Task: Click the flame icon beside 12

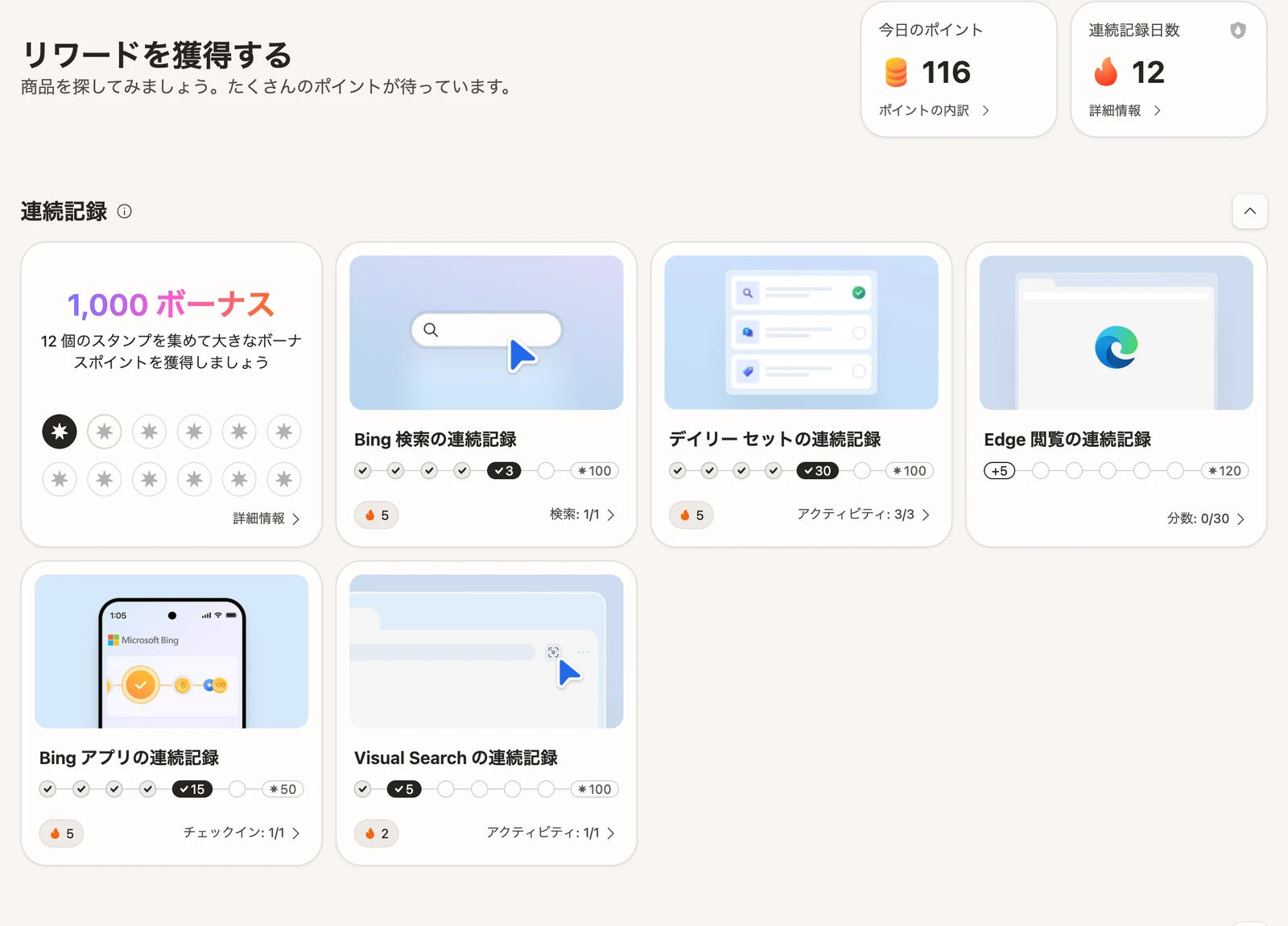Action: [1106, 72]
